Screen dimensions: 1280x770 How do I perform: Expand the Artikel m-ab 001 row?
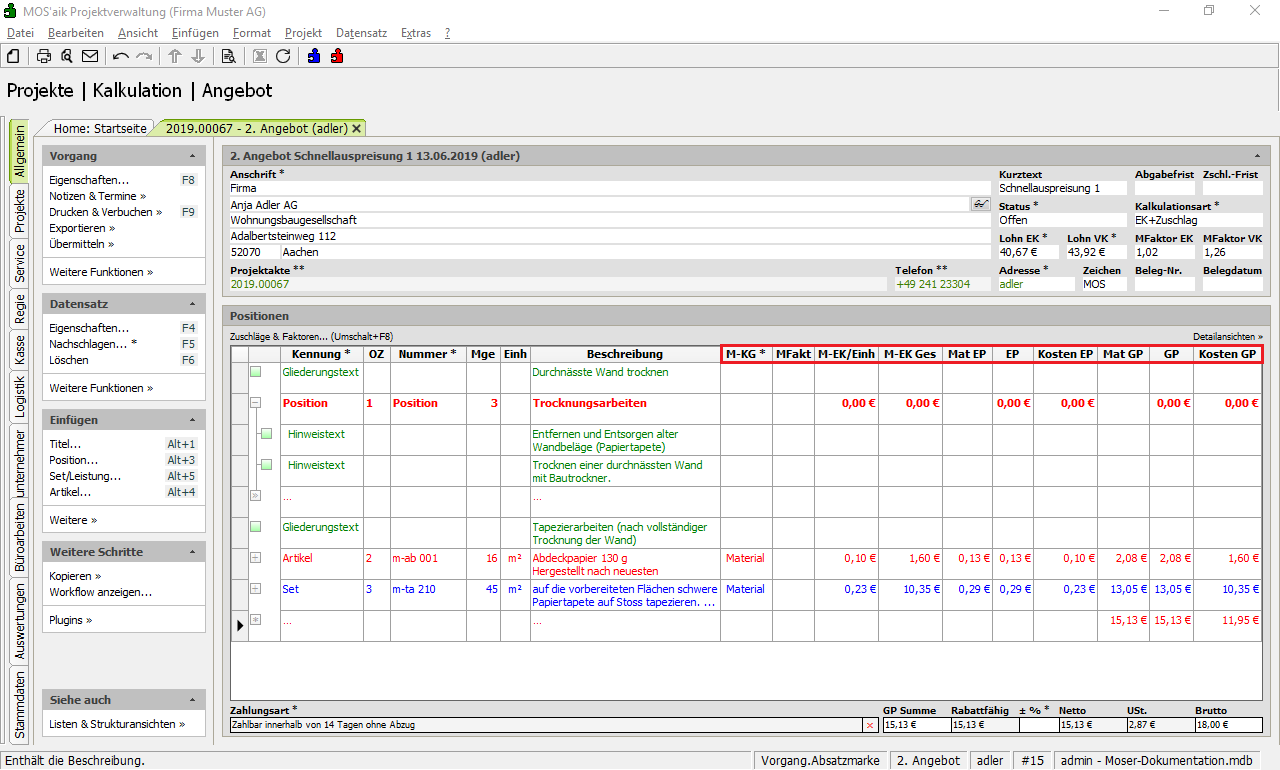pos(256,558)
